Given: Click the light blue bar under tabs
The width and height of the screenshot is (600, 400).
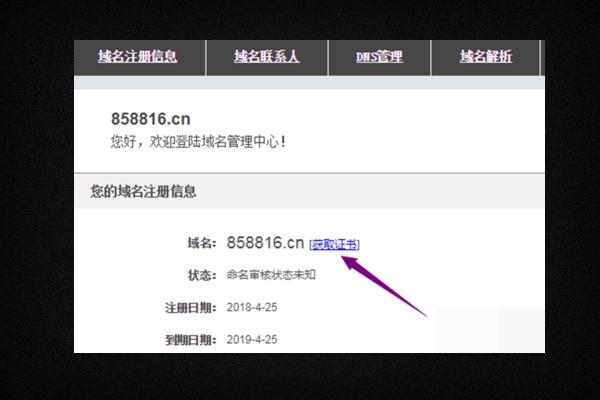Looking at the screenshot, I should coord(309,83).
